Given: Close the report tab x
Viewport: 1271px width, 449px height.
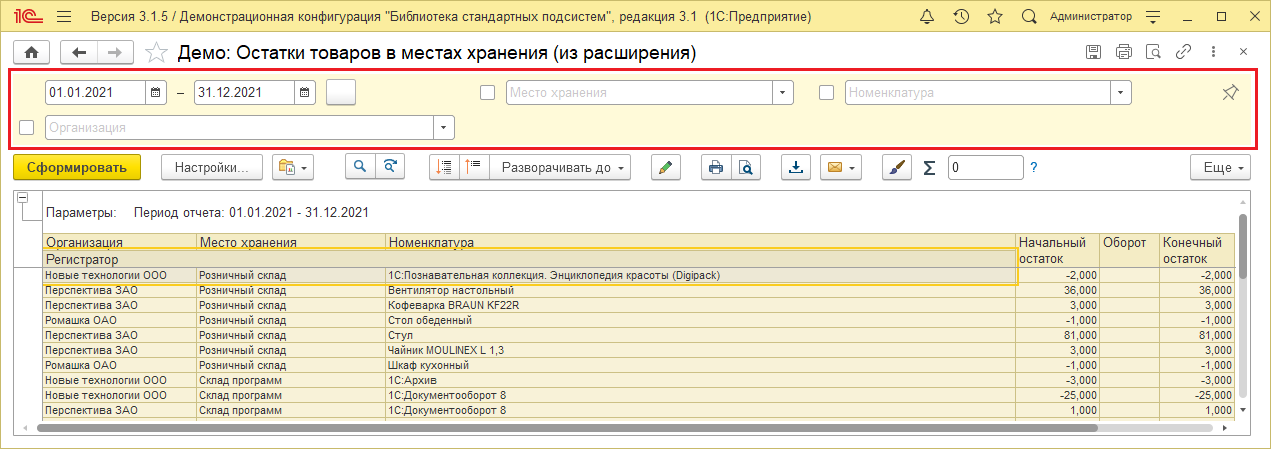Looking at the screenshot, I should pyautogui.click(x=1243, y=52).
